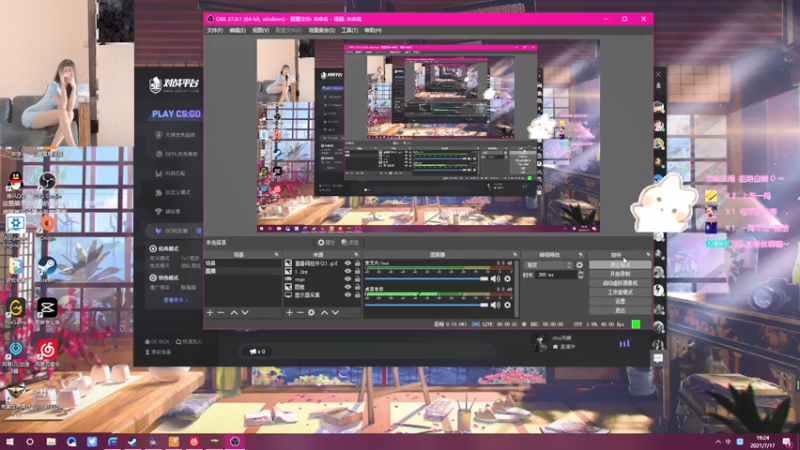Toggle lock on the gif source
The height and width of the screenshot is (450, 800).
pyautogui.click(x=357, y=263)
